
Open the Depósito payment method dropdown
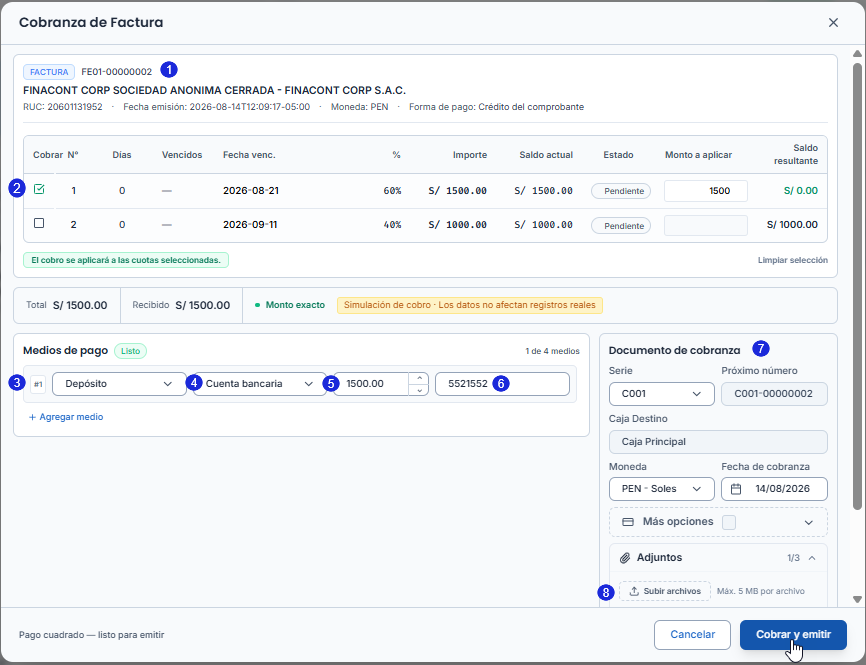coord(119,384)
